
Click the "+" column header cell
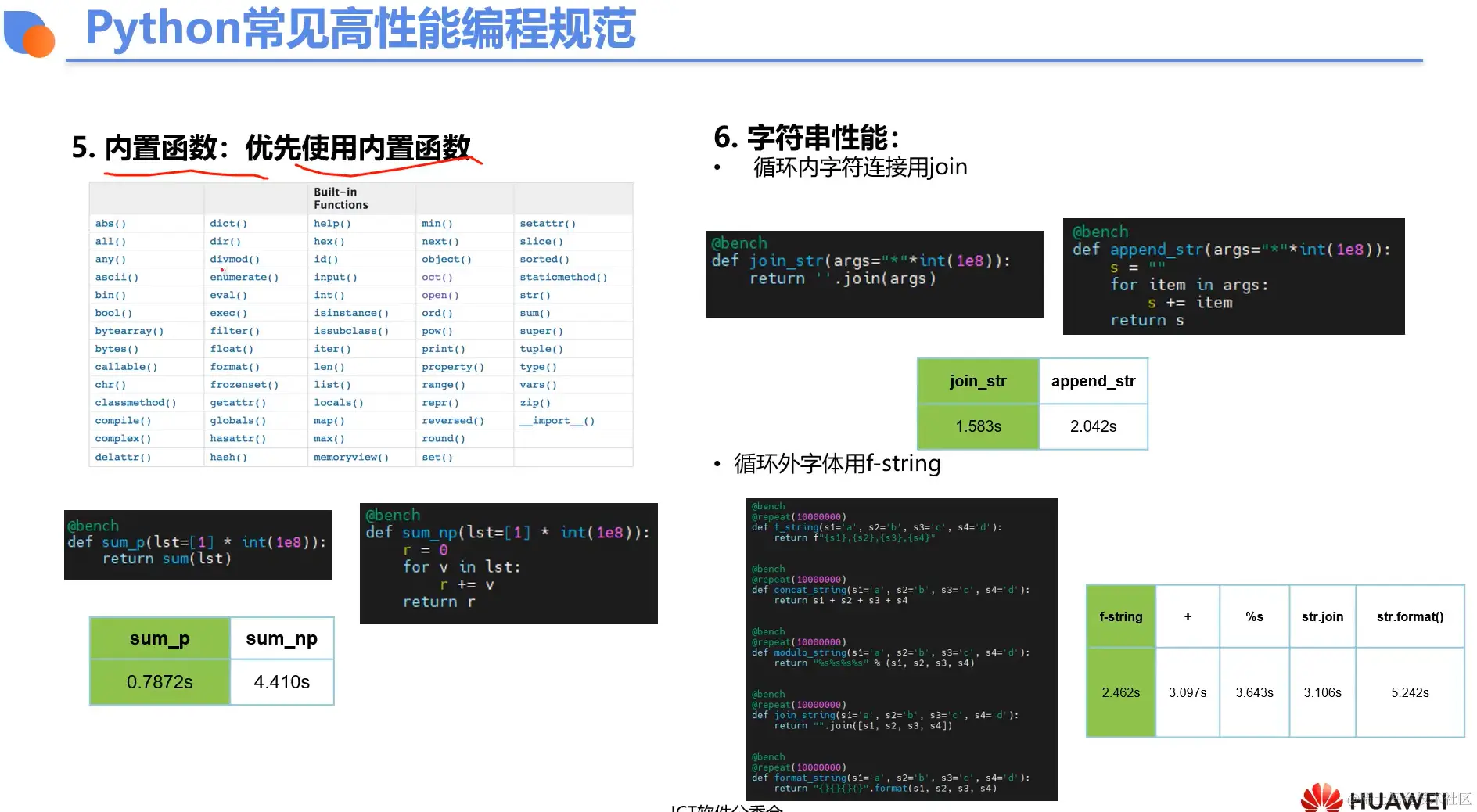coord(1188,616)
